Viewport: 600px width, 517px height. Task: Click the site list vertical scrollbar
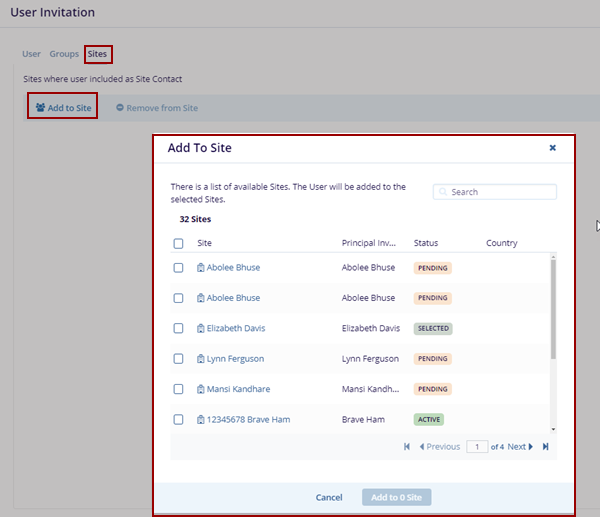point(553,310)
